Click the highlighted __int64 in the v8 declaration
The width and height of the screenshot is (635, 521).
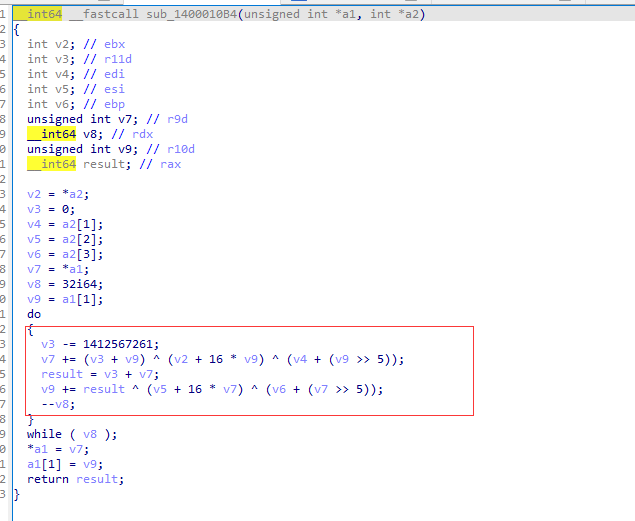(x=51, y=134)
